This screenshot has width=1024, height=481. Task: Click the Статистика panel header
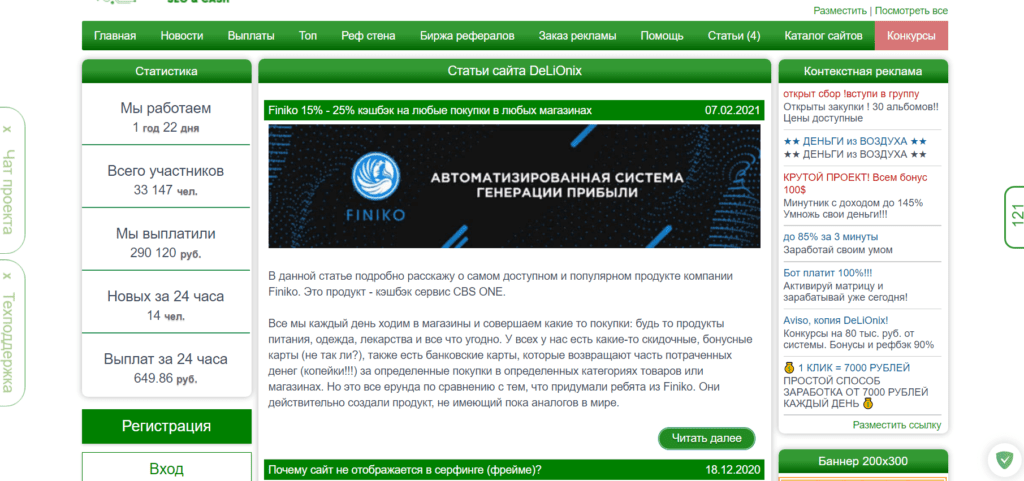point(167,71)
